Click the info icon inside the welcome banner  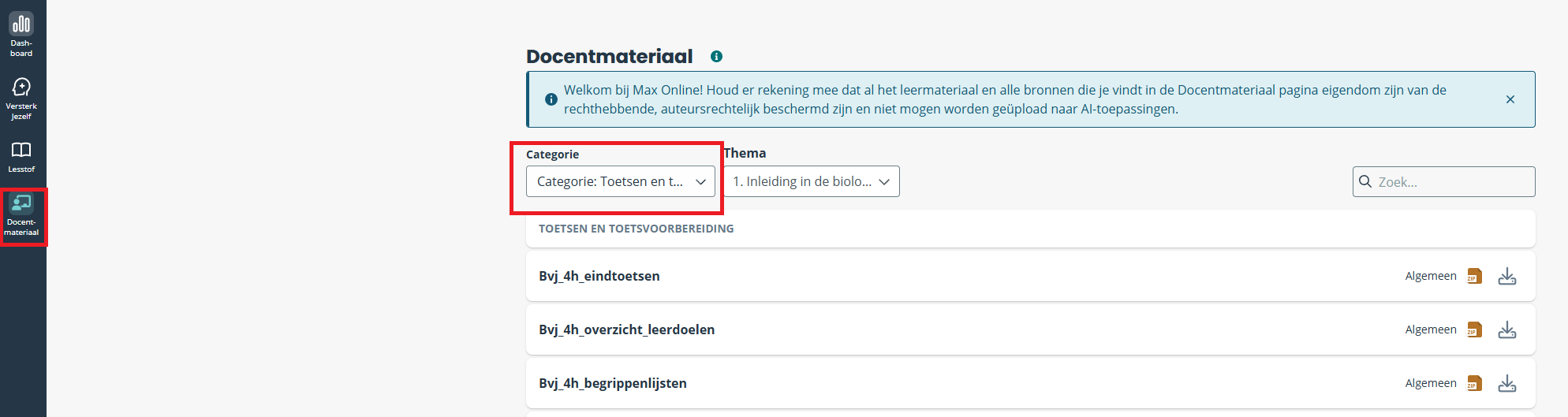tap(551, 99)
